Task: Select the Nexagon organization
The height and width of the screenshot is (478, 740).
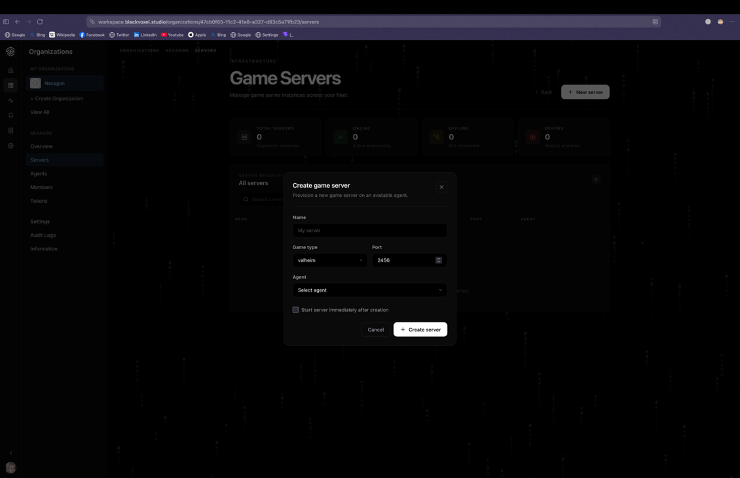Action: [x=65, y=83]
